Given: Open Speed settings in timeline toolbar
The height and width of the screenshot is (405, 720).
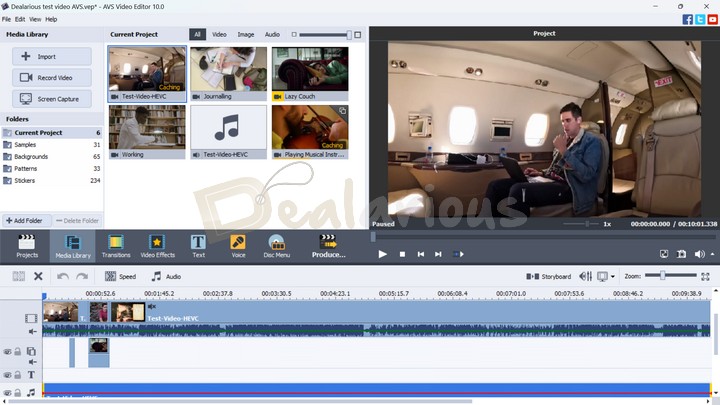Looking at the screenshot, I should pos(120,276).
